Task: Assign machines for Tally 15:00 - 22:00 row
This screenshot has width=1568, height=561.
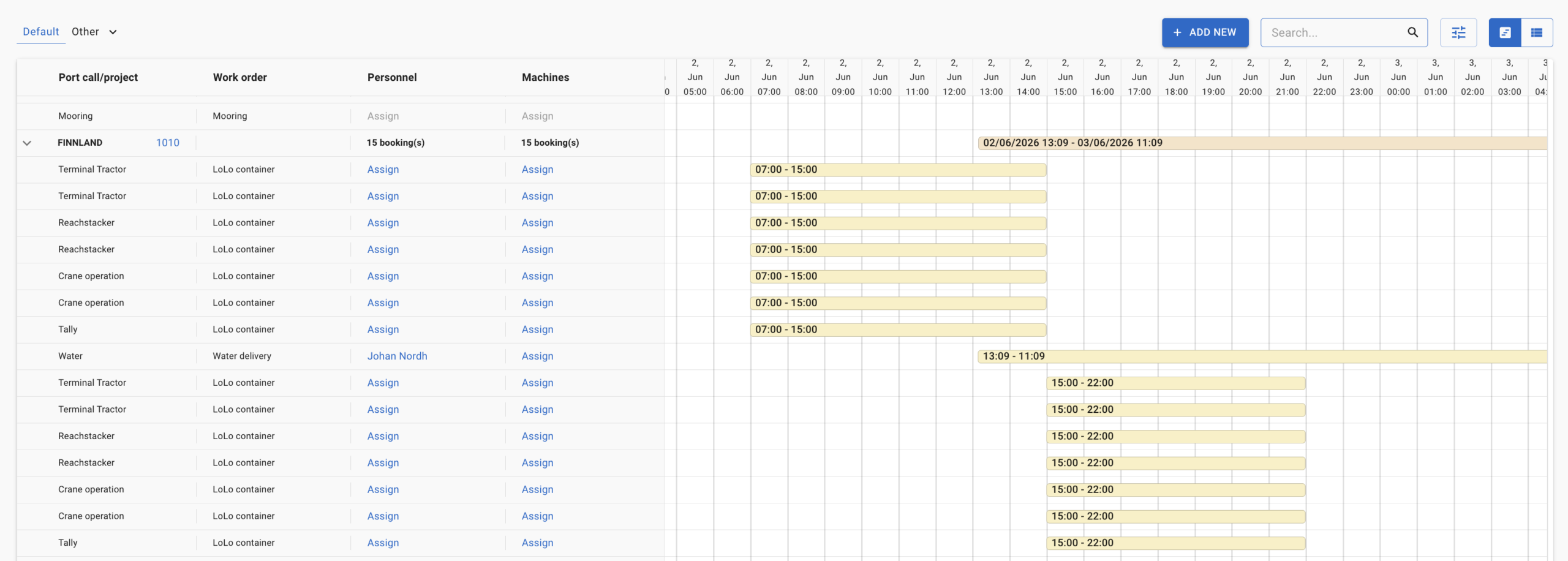Action: tap(537, 543)
